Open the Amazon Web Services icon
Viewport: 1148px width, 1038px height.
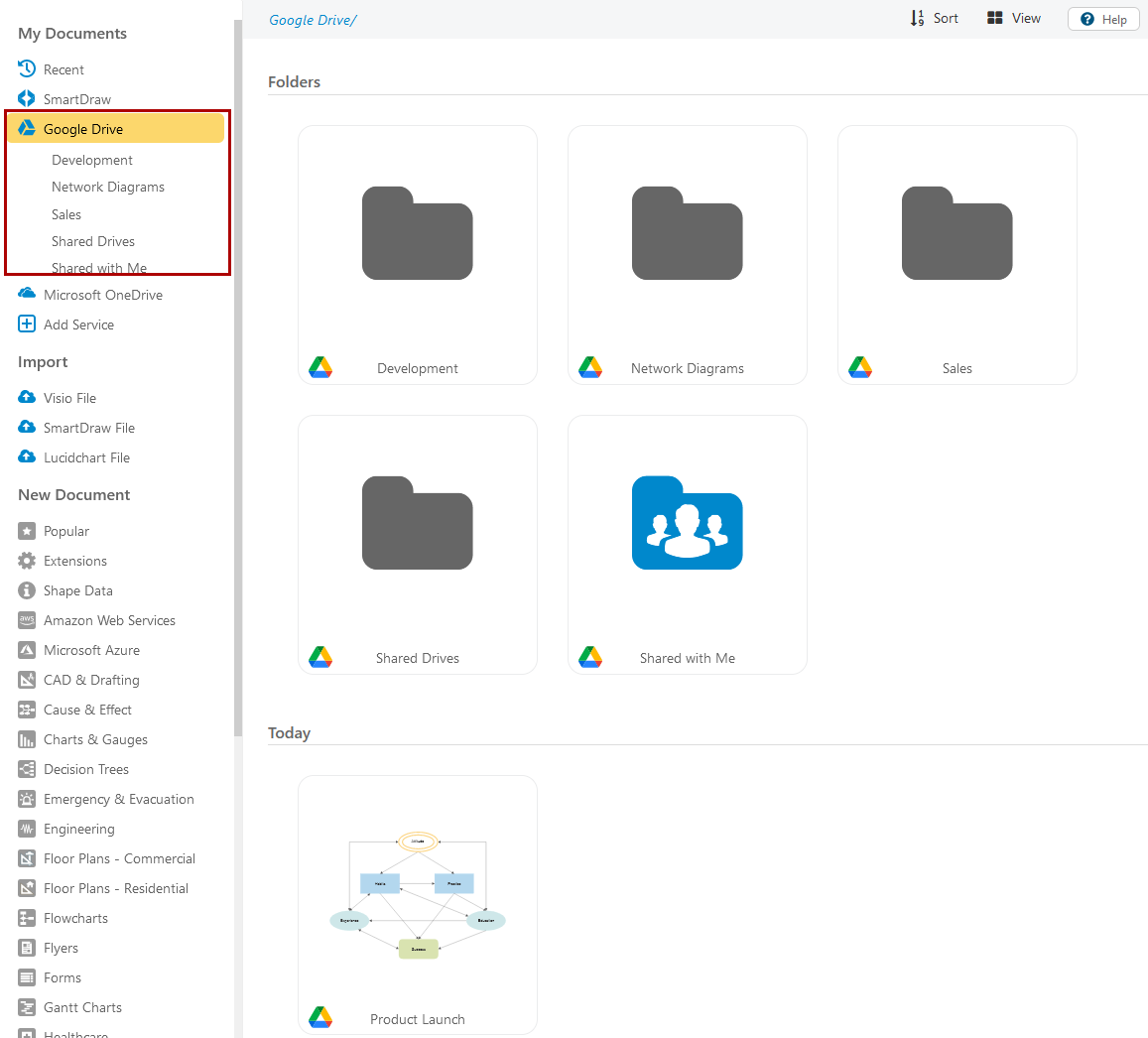pos(27,620)
